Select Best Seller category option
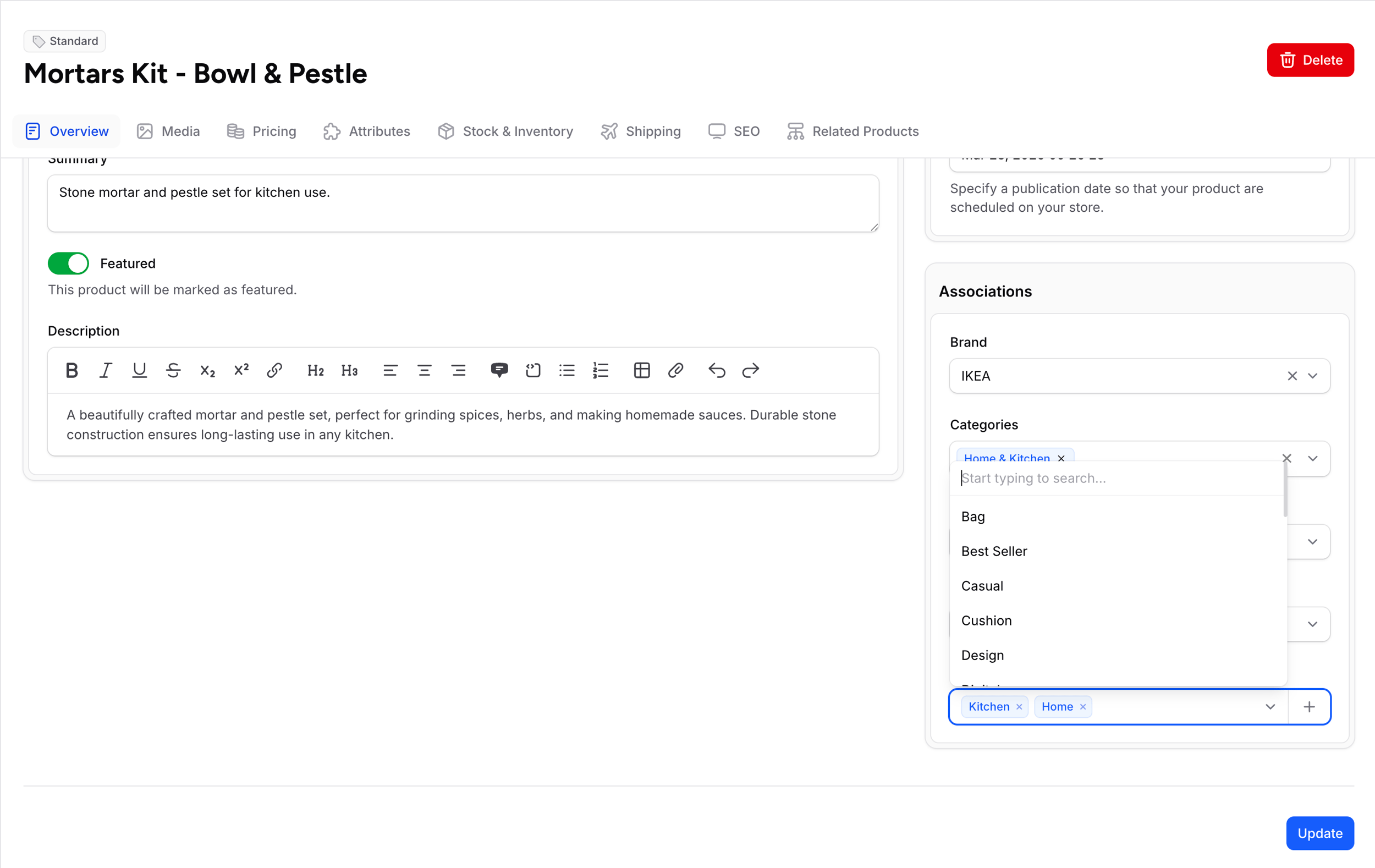Image resolution: width=1375 pixels, height=868 pixels. (x=1118, y=551)
